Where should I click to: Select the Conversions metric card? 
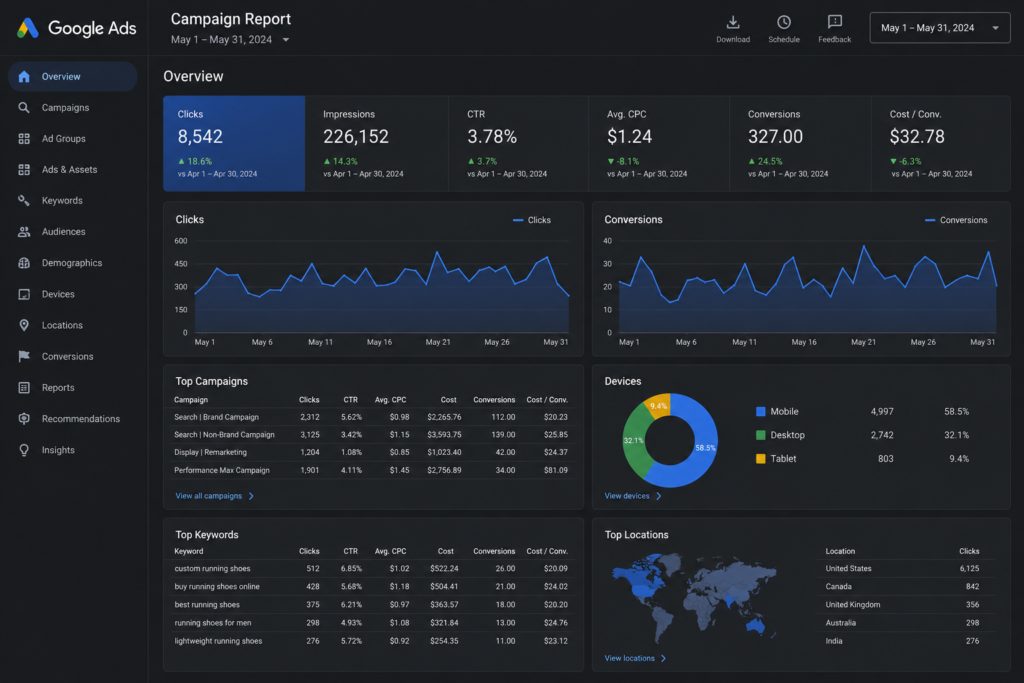[800, 144]
